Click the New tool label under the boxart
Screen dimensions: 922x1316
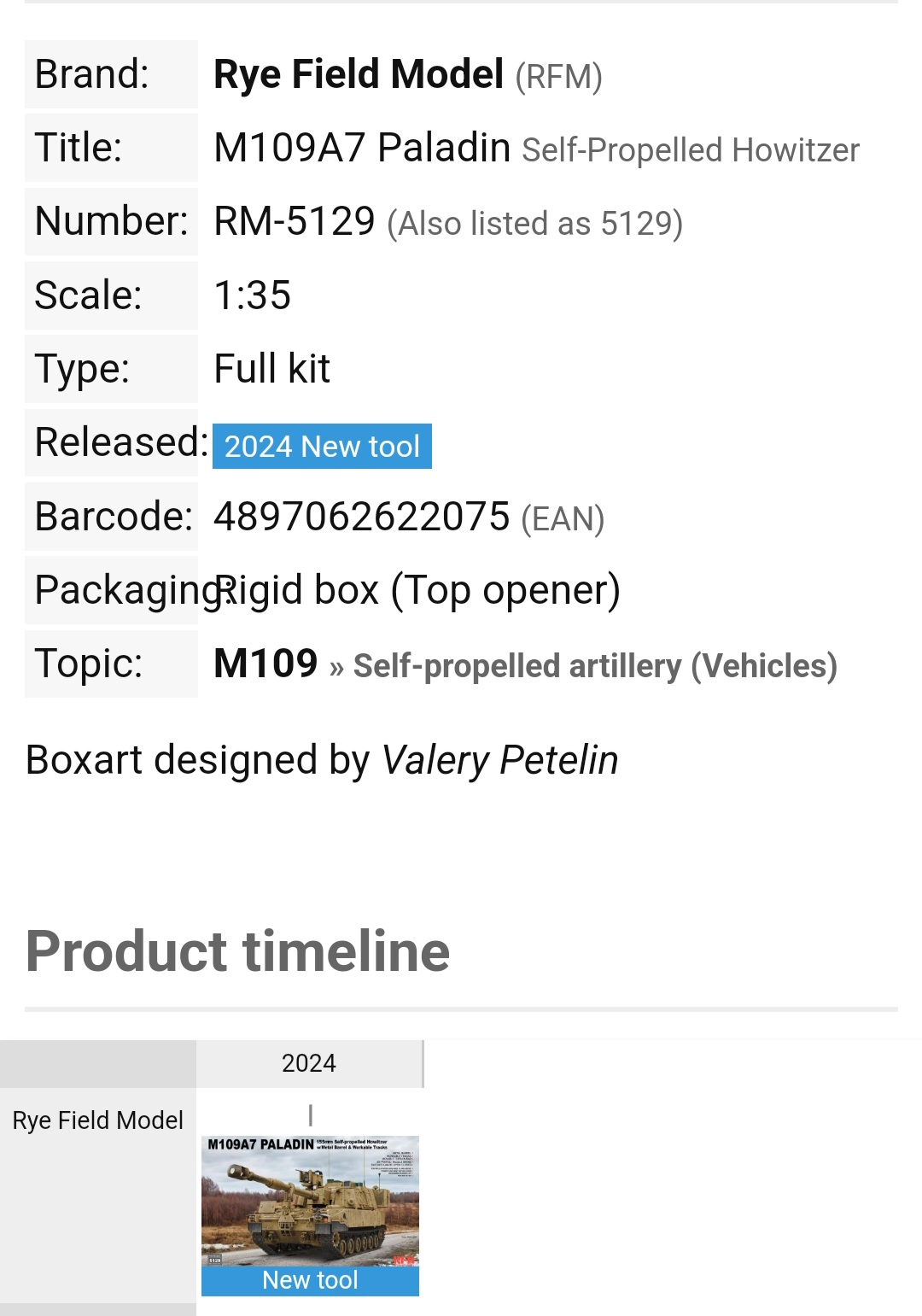click(310, 1280)
